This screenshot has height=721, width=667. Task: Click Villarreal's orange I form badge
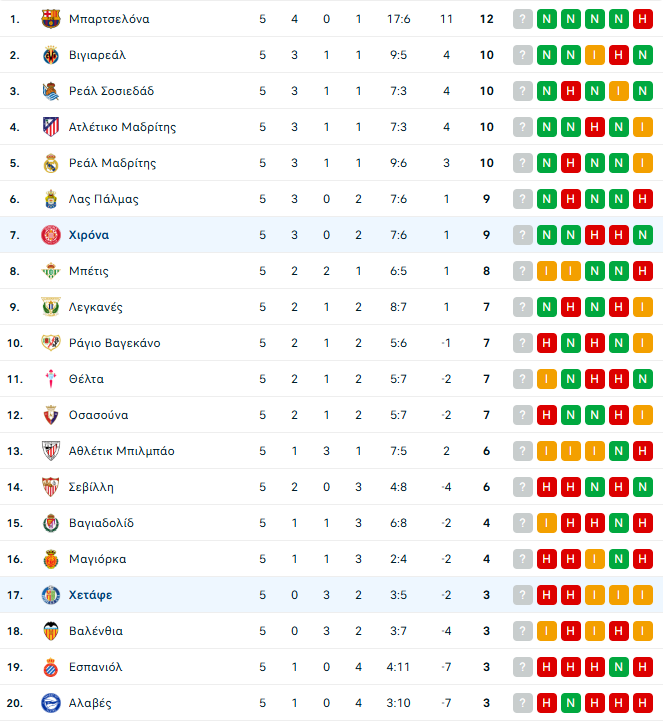(x=595, y=55)
